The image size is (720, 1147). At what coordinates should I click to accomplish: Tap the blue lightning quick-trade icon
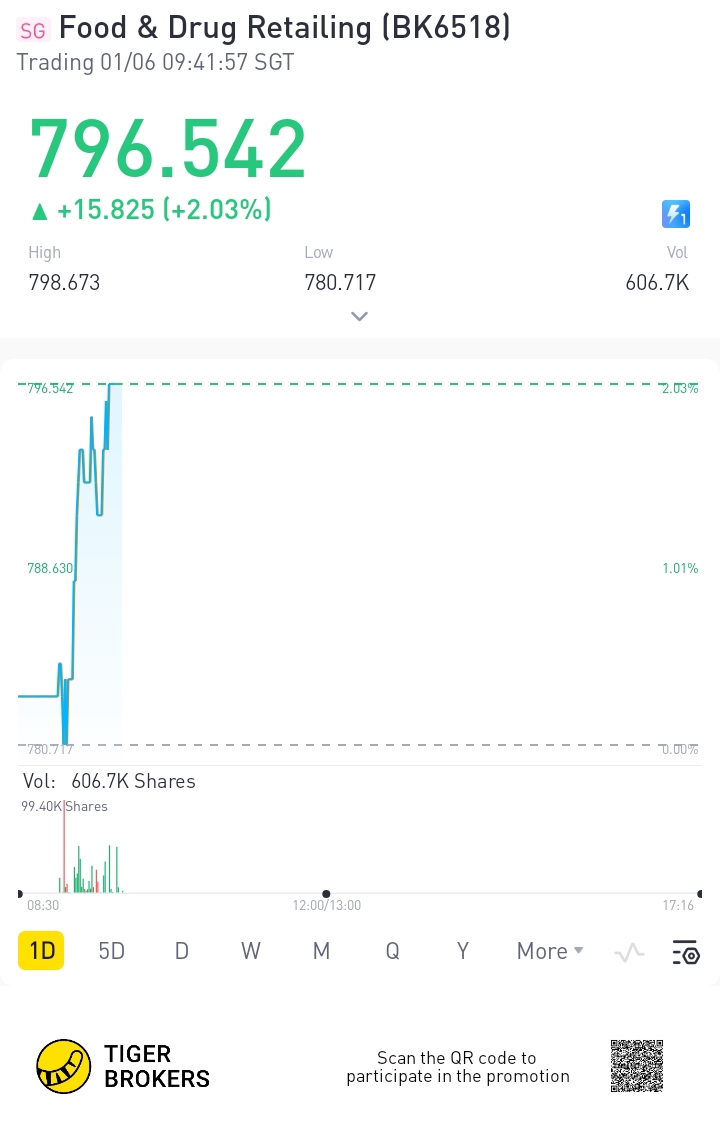676,213
